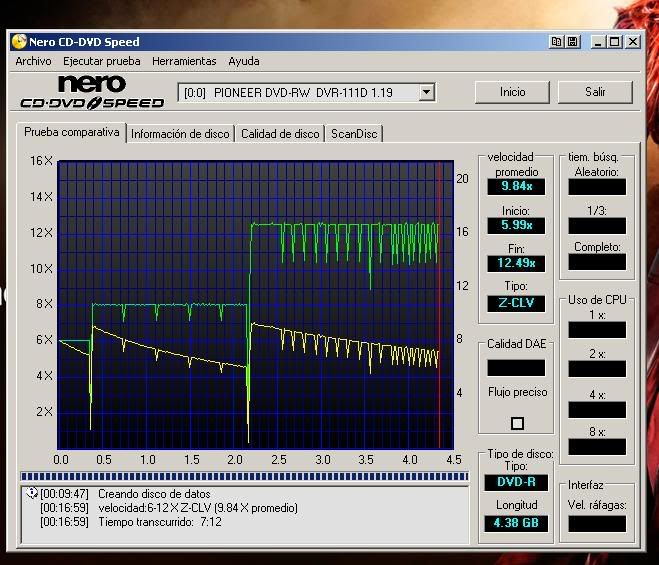
Task: Click log line 'Creando disco de datos'
Action: pos(154,494)
